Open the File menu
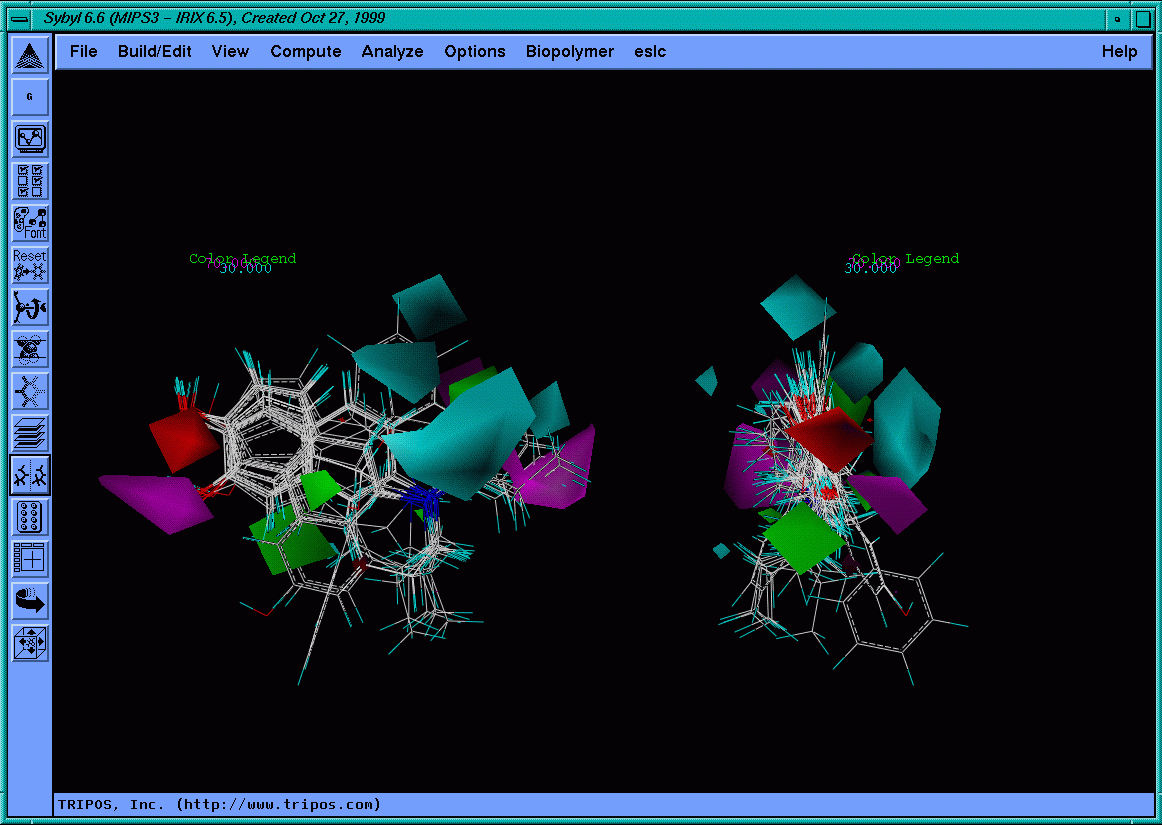The height and width of the screenshot is (825, 1162). tap(84, 52)
